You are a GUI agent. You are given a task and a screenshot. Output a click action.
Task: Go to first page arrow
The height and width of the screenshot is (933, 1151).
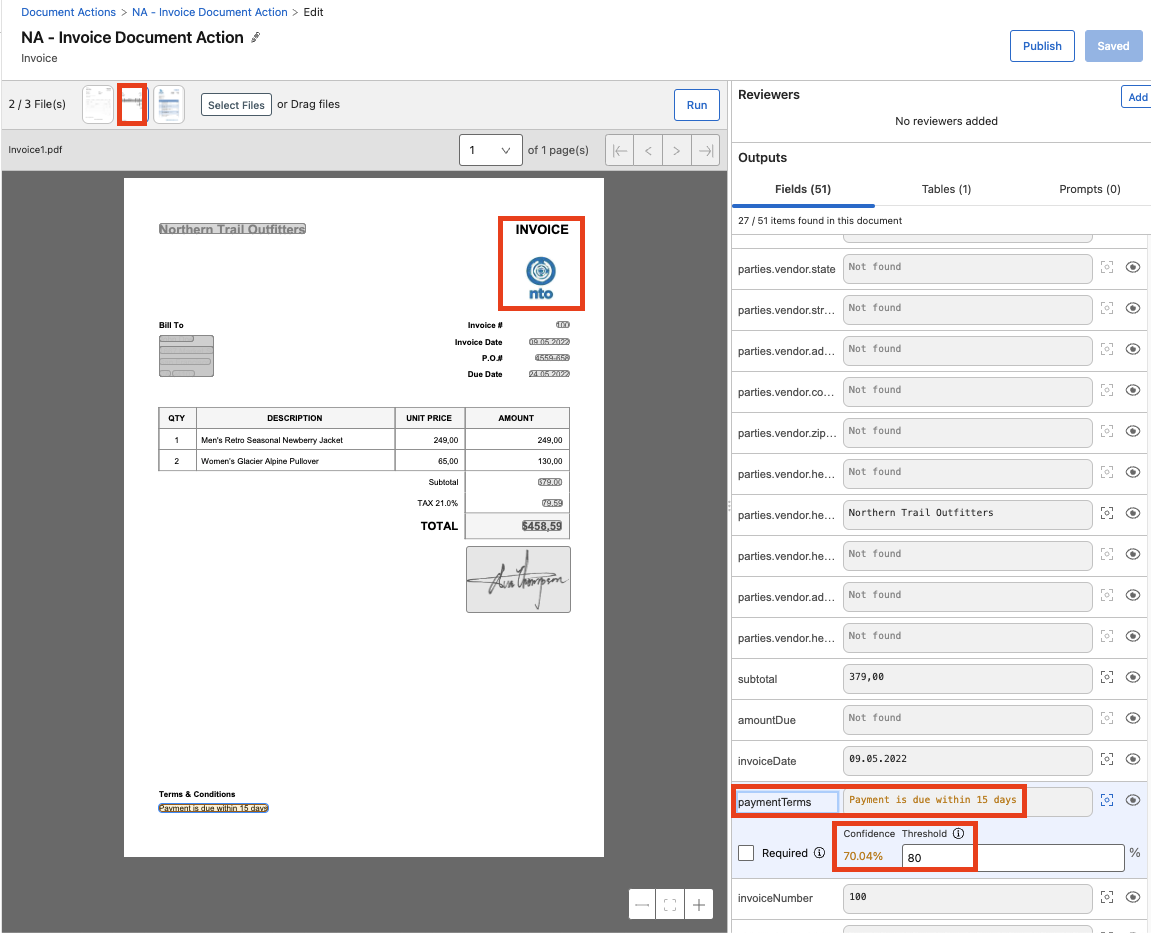[620, 150]
